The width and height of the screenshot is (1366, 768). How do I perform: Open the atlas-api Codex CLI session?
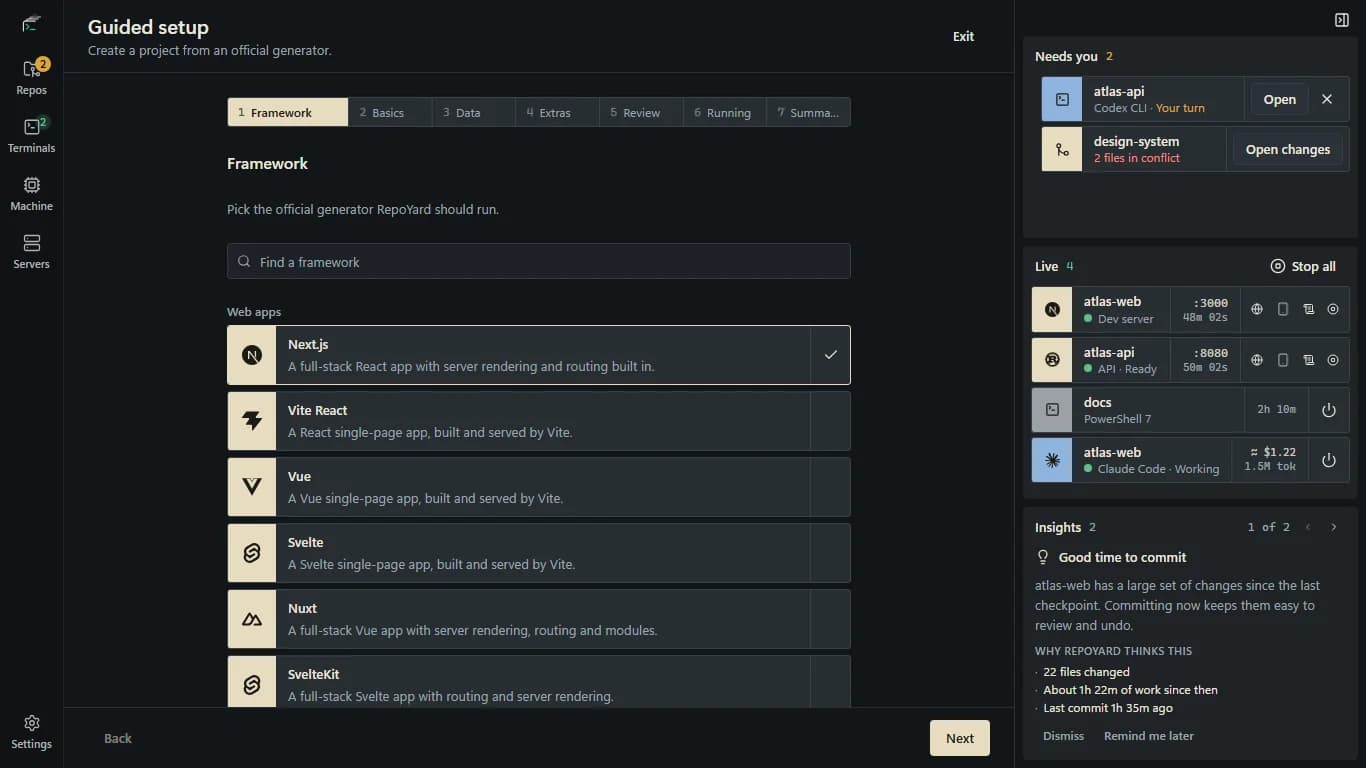(1279, 99)
